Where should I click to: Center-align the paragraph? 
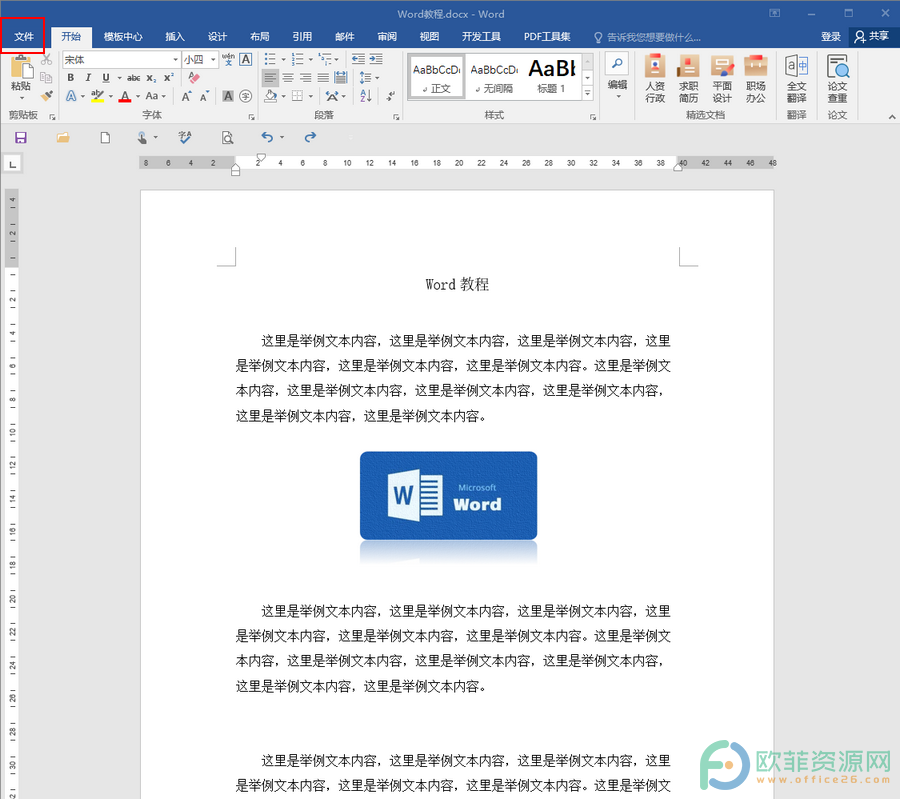tap(288, 77)
